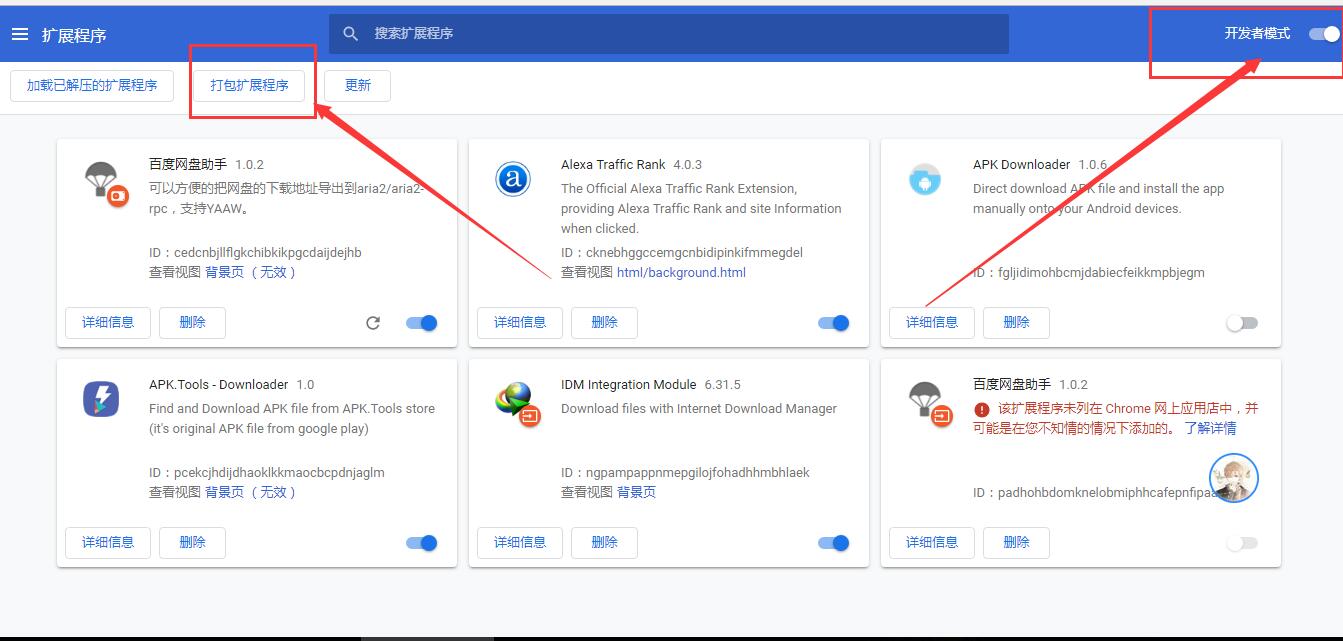Click the APK Downloader extension name
This screenshot has height=641, width=1343.
pos(1021,164)
